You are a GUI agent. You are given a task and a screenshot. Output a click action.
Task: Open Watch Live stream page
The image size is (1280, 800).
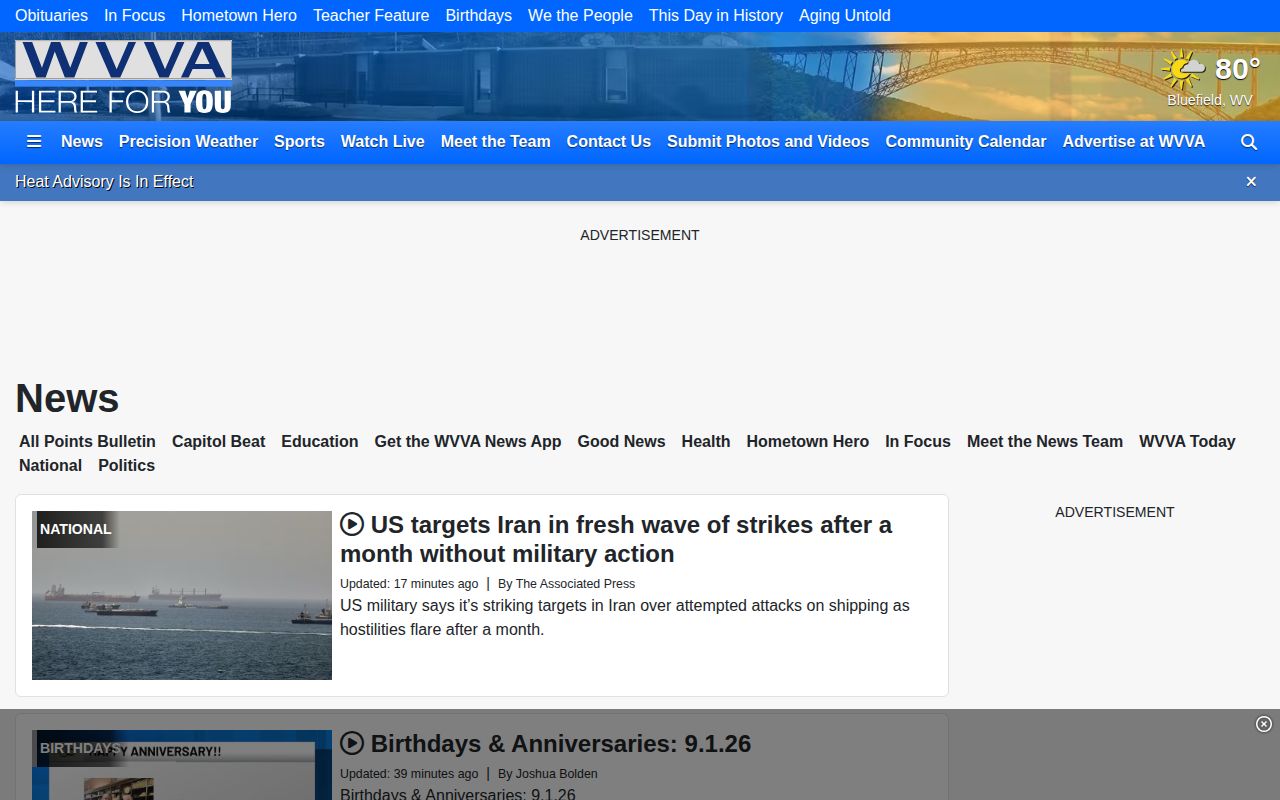pyautogui.click(x=383, y=142)
